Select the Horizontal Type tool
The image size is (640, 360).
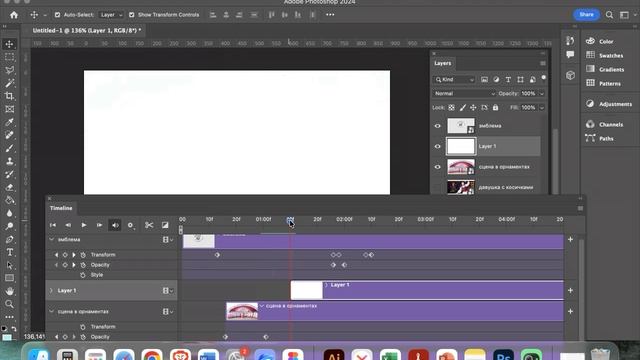9,252
